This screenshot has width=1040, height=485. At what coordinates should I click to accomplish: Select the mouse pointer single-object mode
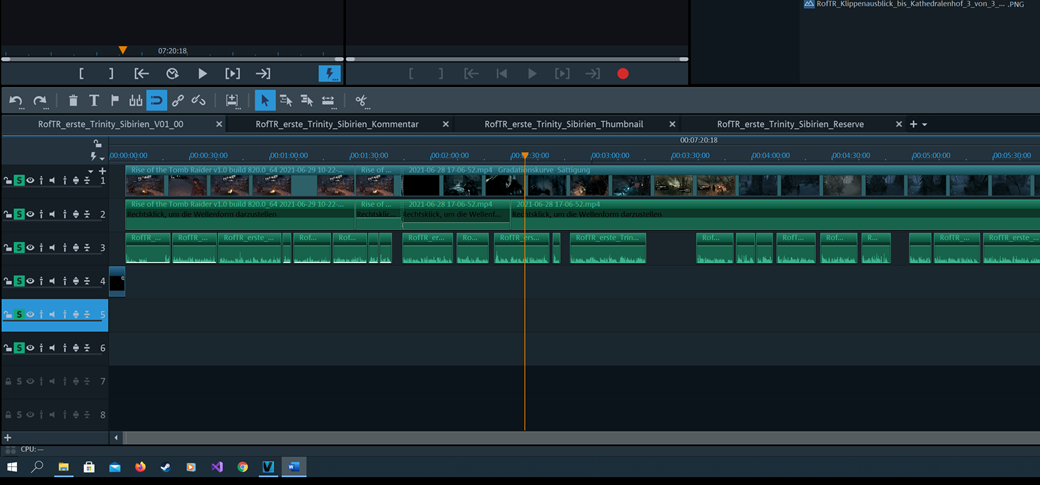tap(265, 101)
